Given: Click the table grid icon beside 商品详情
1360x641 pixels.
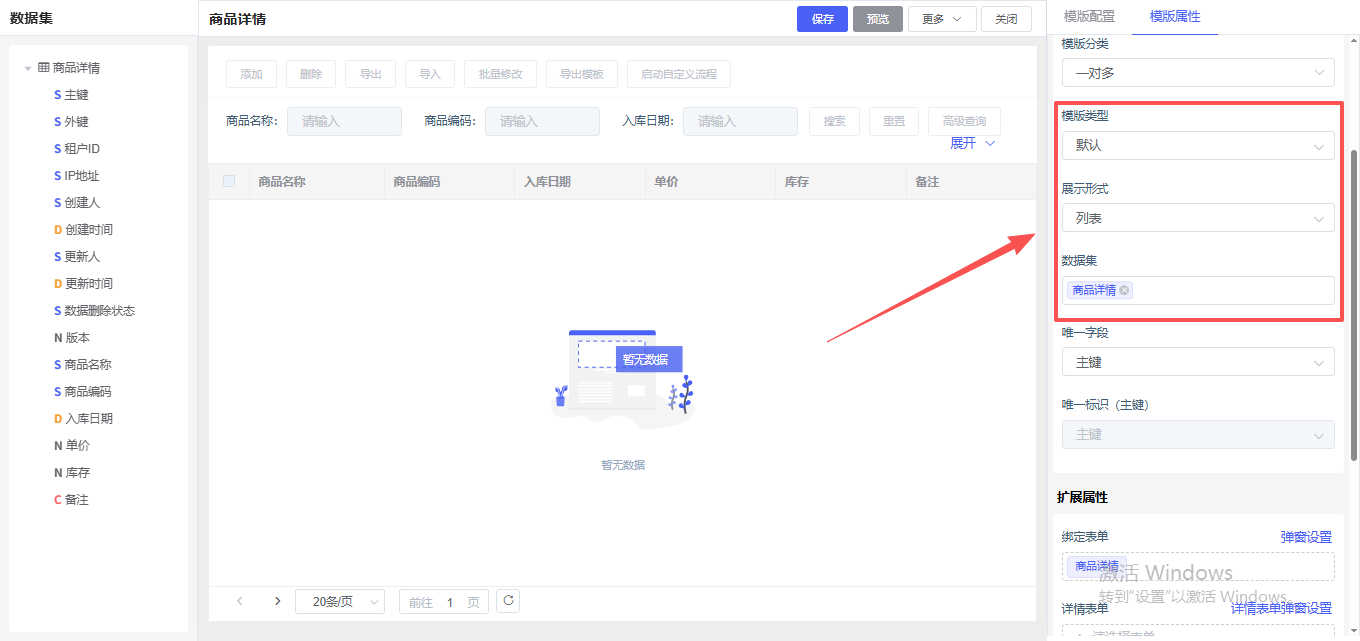Looking at the screenshot, I should [44, 68].
